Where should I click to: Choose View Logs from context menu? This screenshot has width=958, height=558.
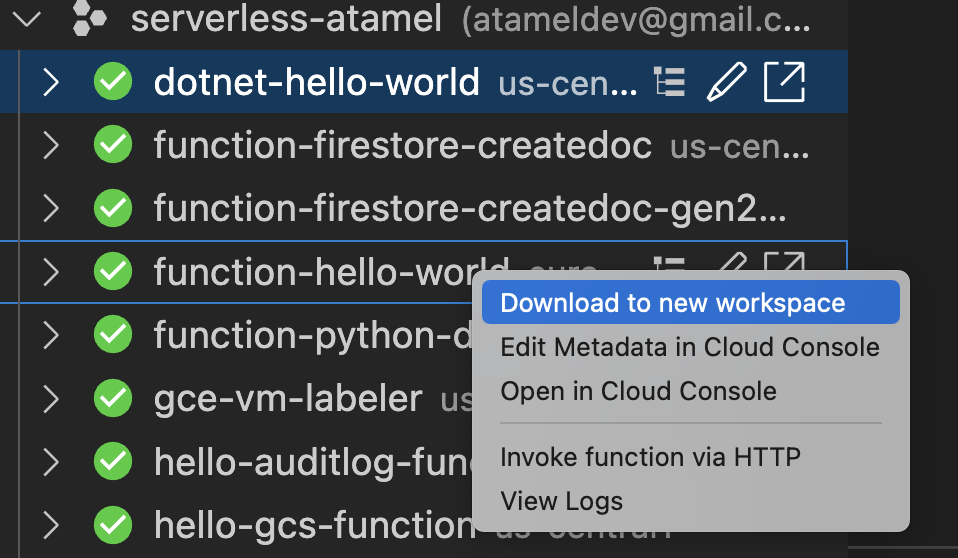(690, 501)
